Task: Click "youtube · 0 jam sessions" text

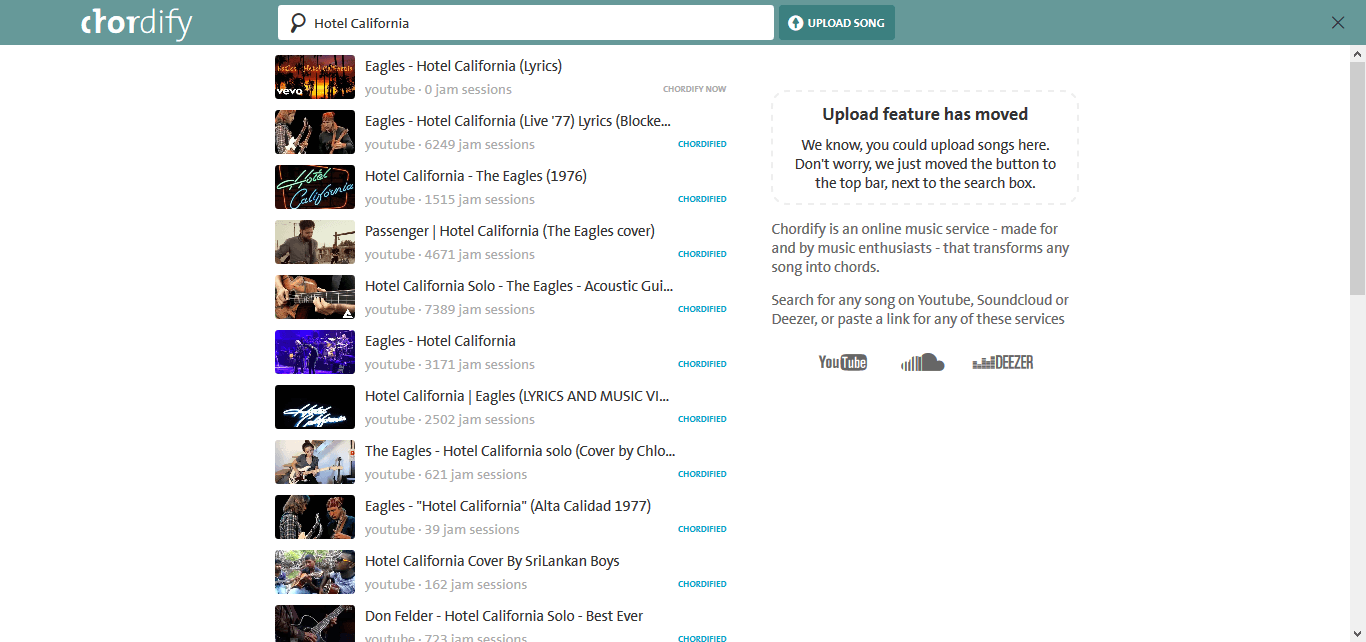Action: pos(438,89)
